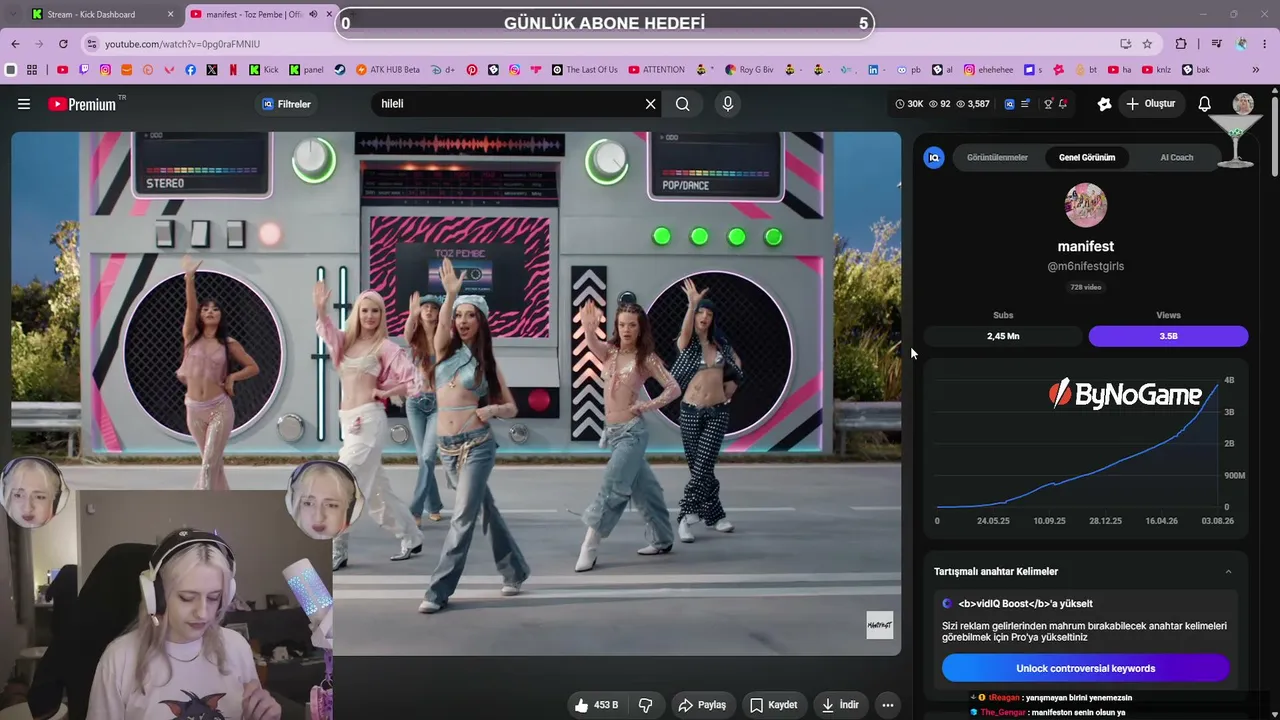The height and width of the screenshot is (720, 1280).
Task: Open the three-dot more actions menu
Action: (887, 705)
